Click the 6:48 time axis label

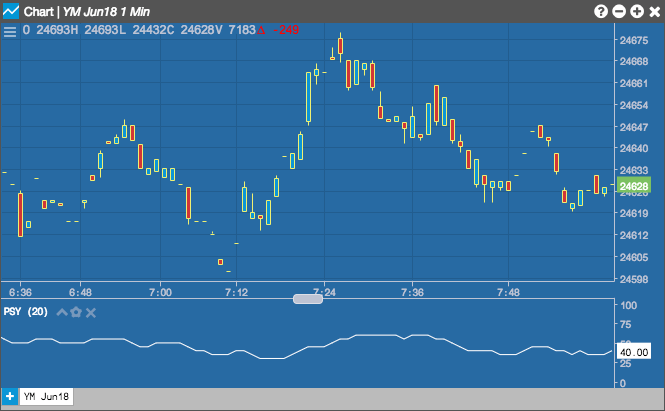[x=81, y=292]
